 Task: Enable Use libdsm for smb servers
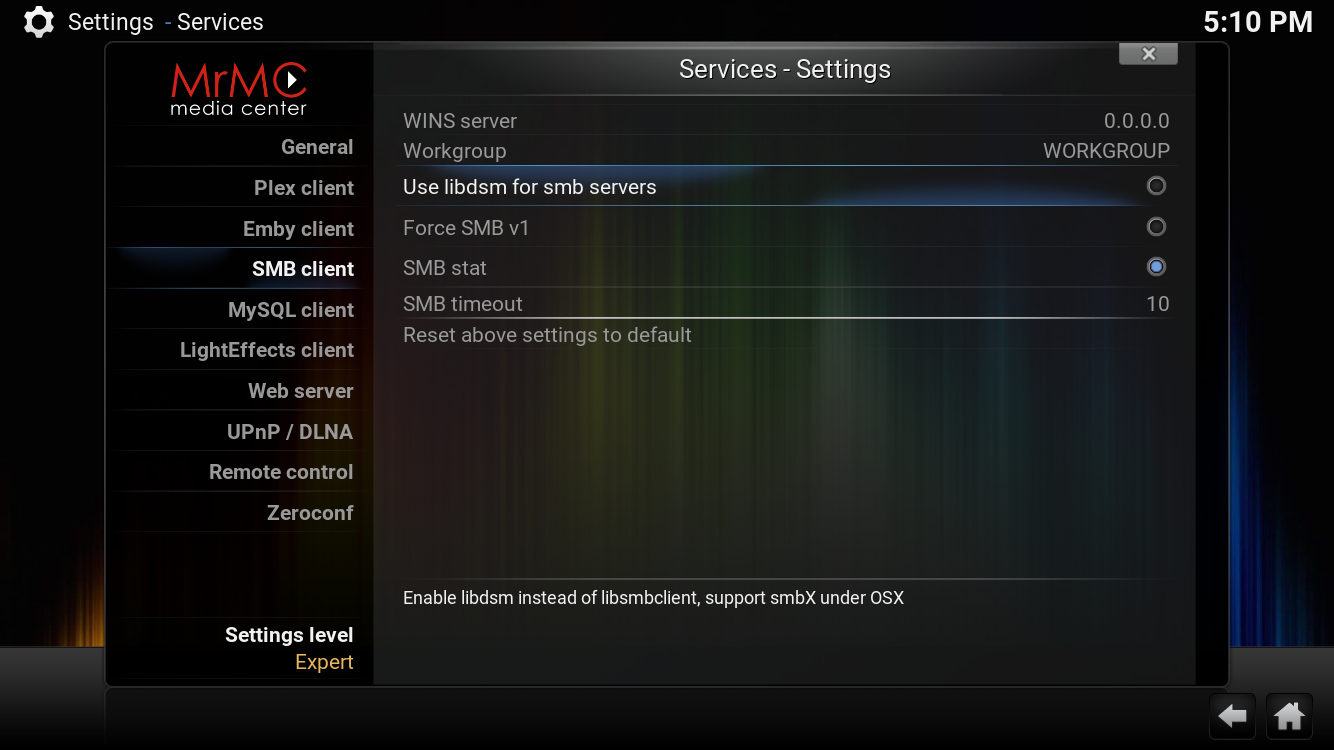(1156, 186)
